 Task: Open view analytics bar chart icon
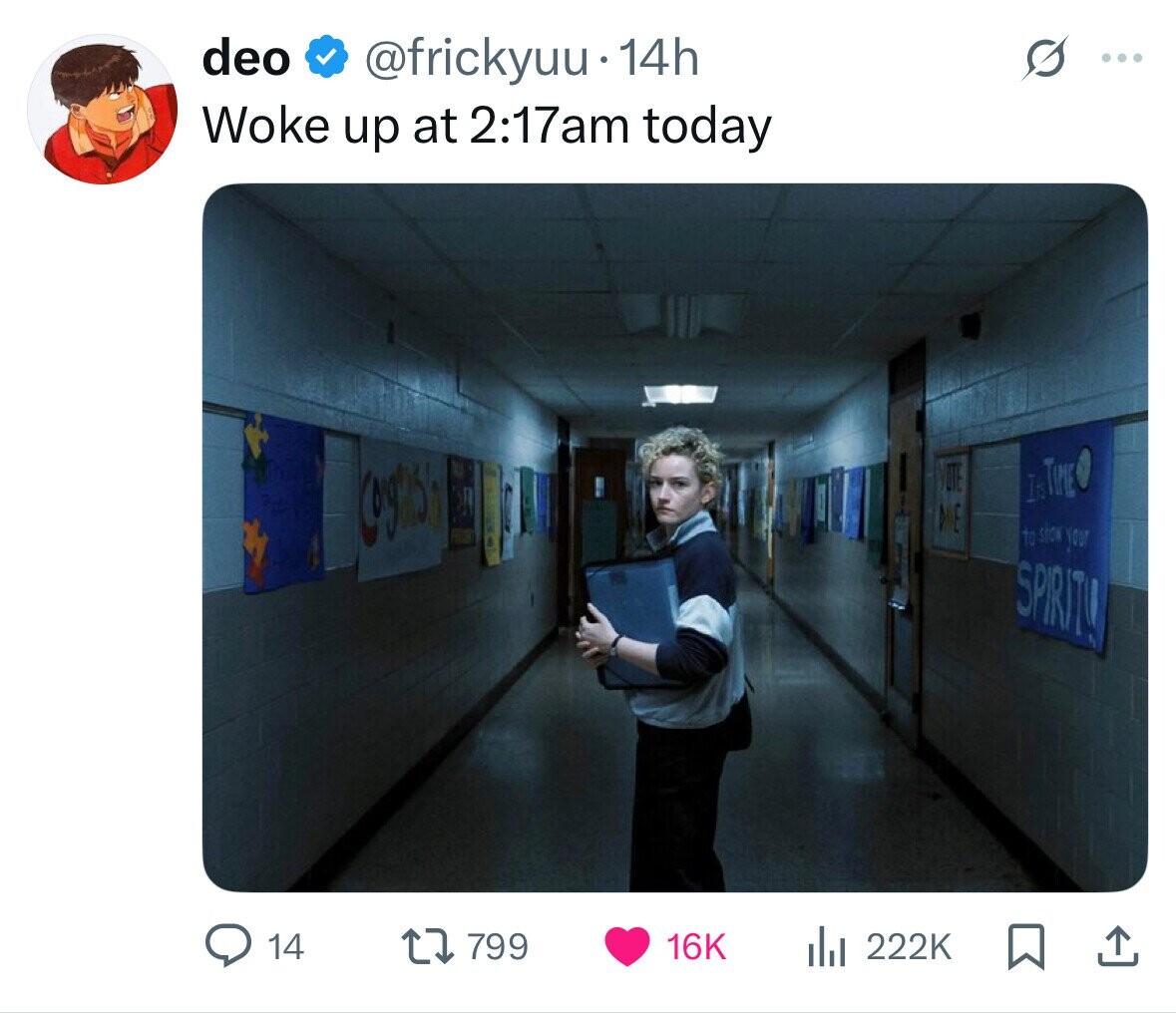click(x=827, y=947)
